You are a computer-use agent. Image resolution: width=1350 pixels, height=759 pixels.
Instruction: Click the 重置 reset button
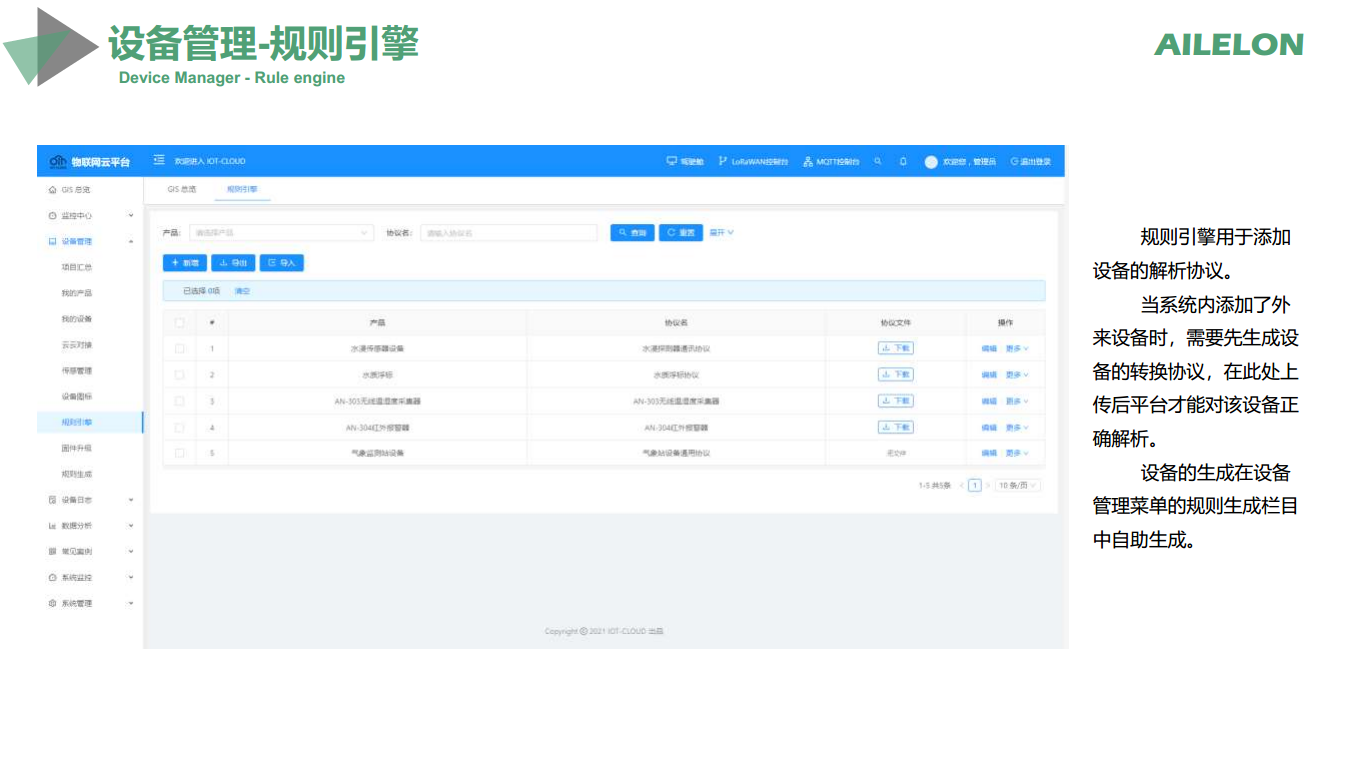pyautogui.click(x=681, y=232)
